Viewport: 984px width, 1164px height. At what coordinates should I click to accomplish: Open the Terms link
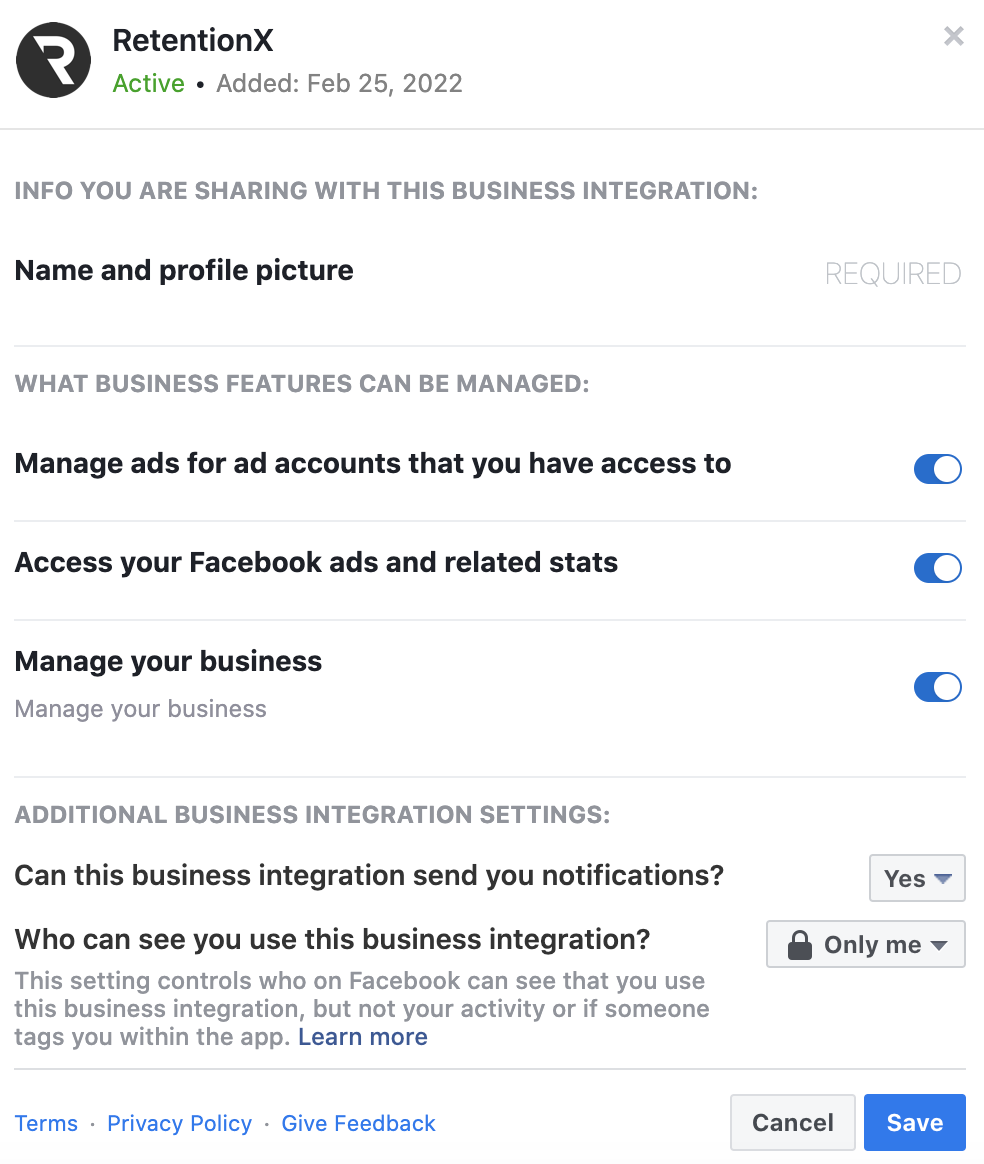(46, 1123)
